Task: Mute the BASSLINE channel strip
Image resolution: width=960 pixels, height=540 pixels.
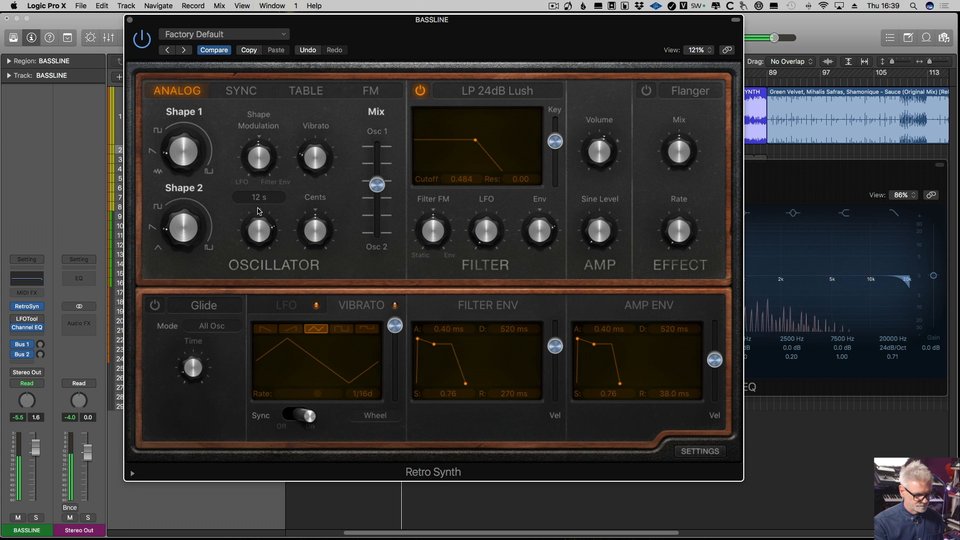Action: [x=18, y=517]
